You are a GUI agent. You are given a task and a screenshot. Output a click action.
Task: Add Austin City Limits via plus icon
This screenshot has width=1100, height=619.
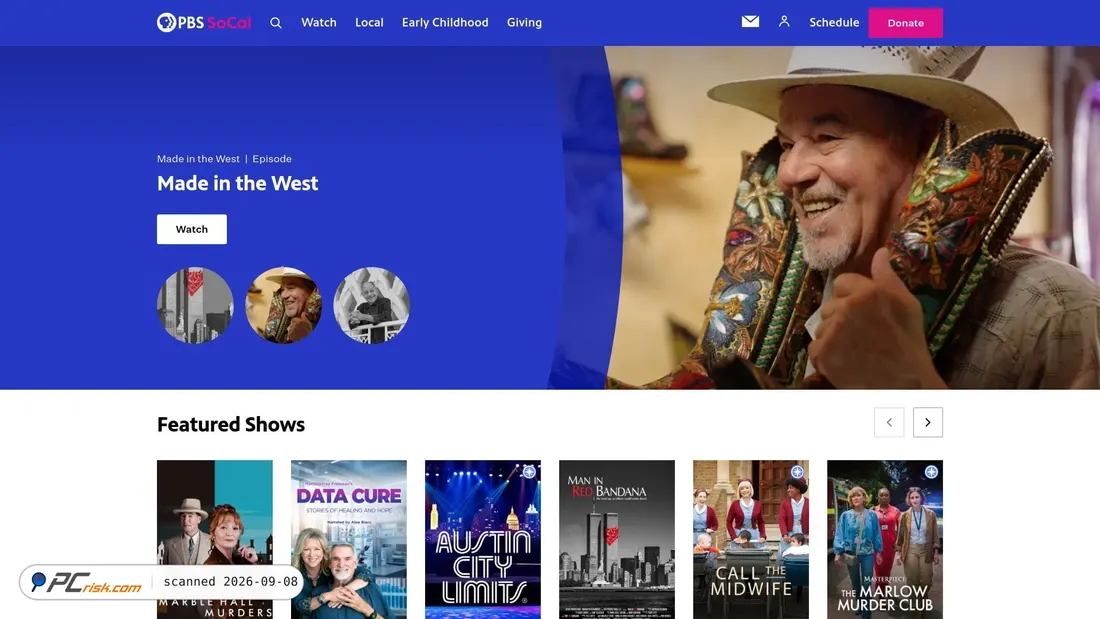529,472
